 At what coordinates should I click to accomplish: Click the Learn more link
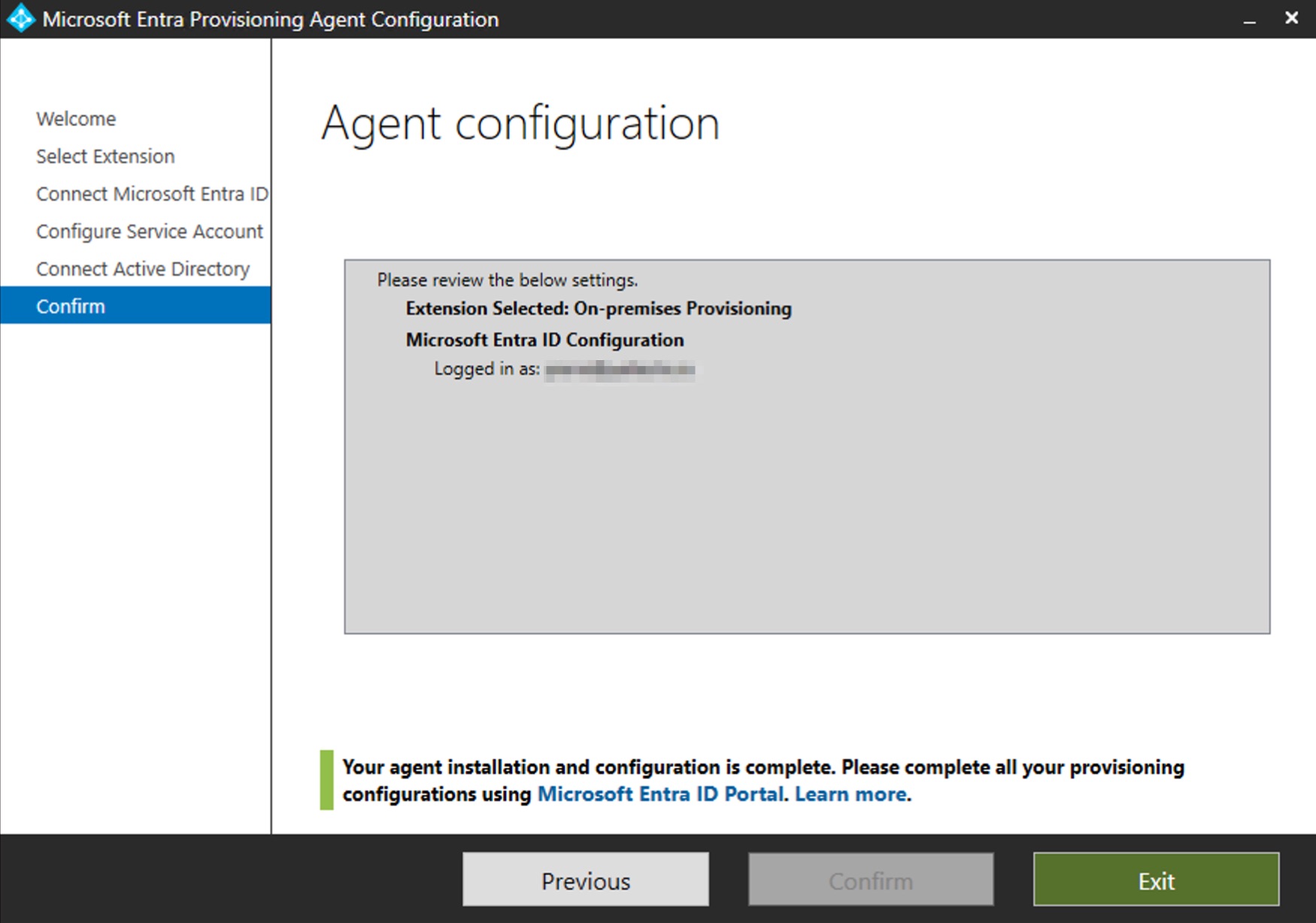(851, 794)
